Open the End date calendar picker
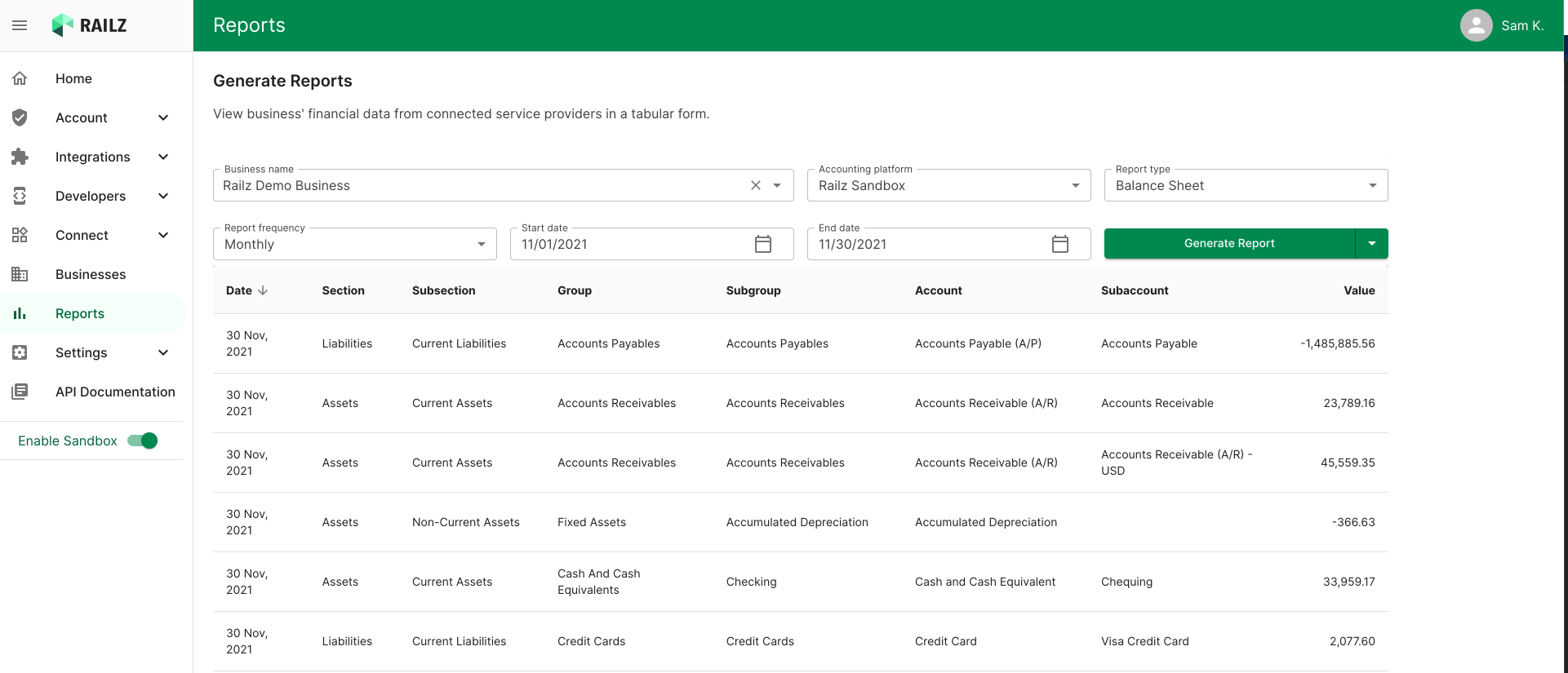The height and width of the screenshot is (673, 1568). click(x=1060, y=244)
